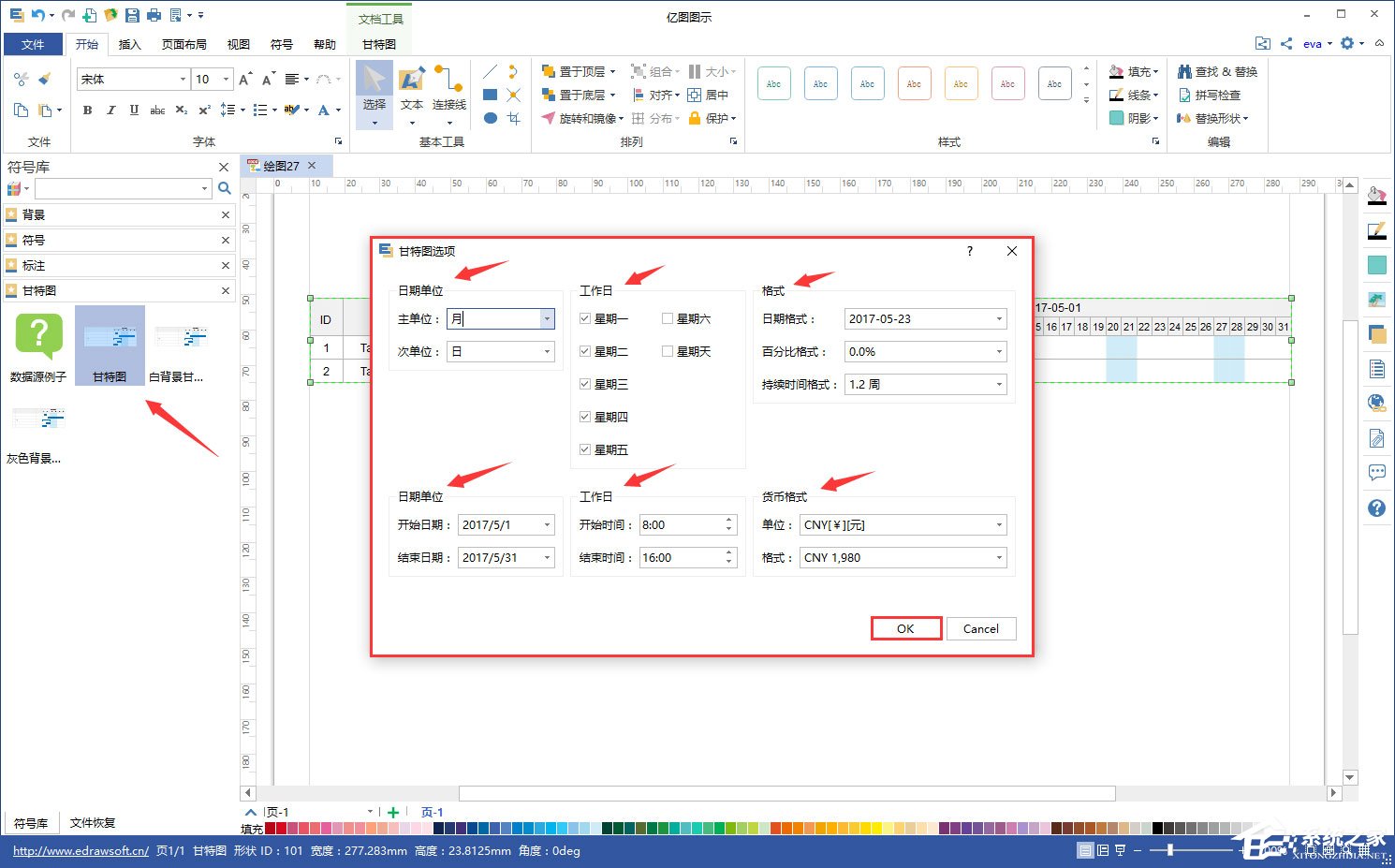Toggle the Friday (星期五) checkbox
The height and width of the screenshot is (868, 1395).
[584, 449]
